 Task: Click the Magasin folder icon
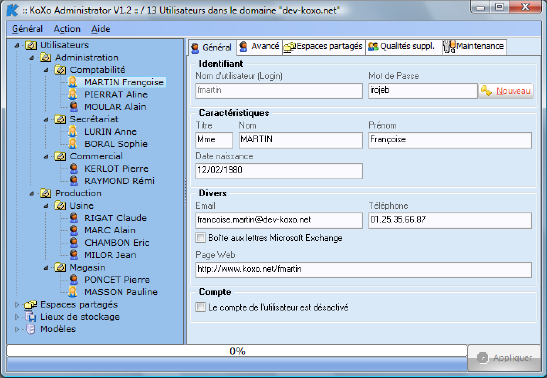(x=60, y=267)
